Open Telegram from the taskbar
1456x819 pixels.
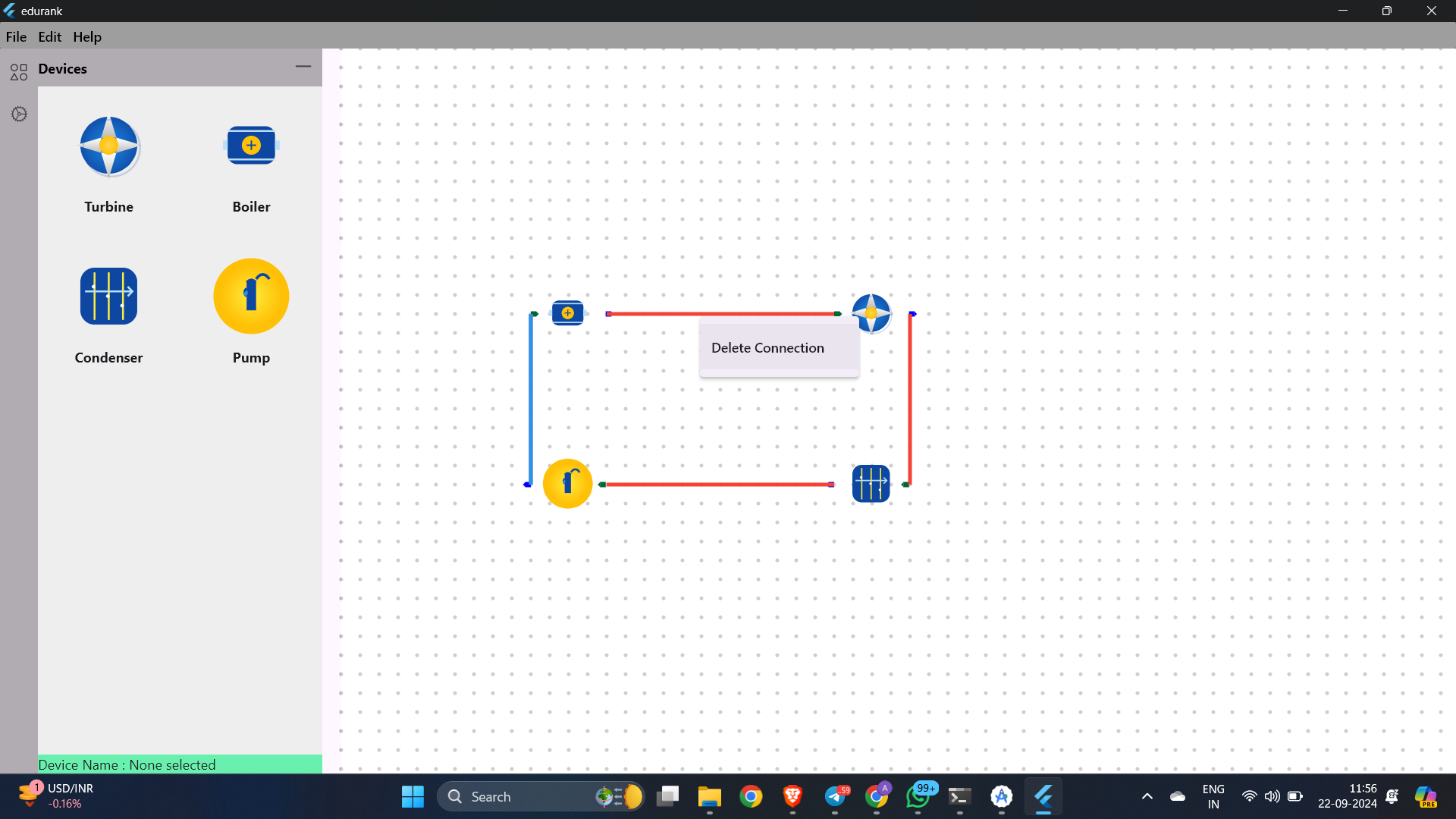click(x=835, y=796)
